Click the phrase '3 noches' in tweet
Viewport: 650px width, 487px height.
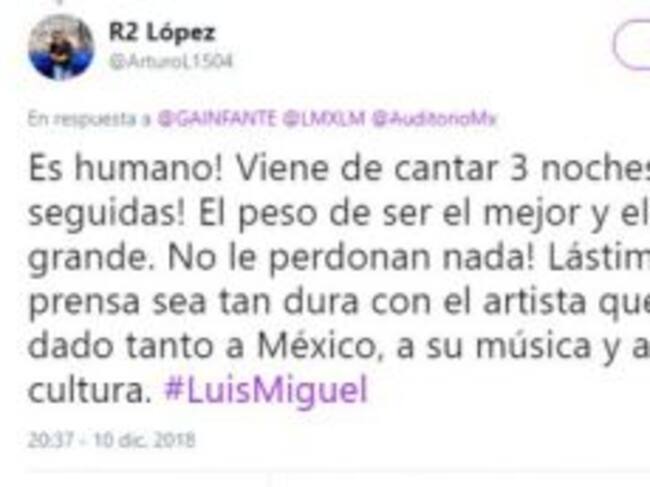click(580, 170)
